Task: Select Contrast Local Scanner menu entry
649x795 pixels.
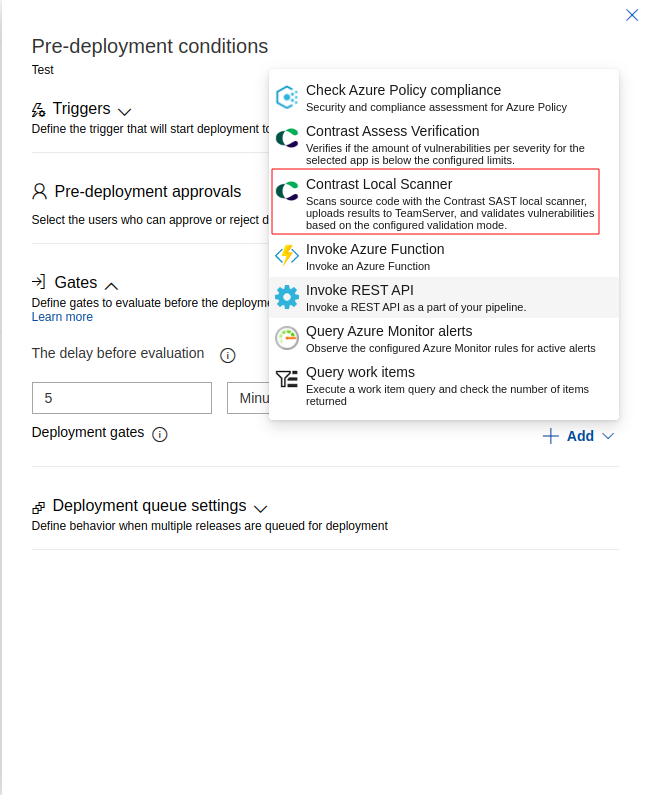Action: coord(435,202)
